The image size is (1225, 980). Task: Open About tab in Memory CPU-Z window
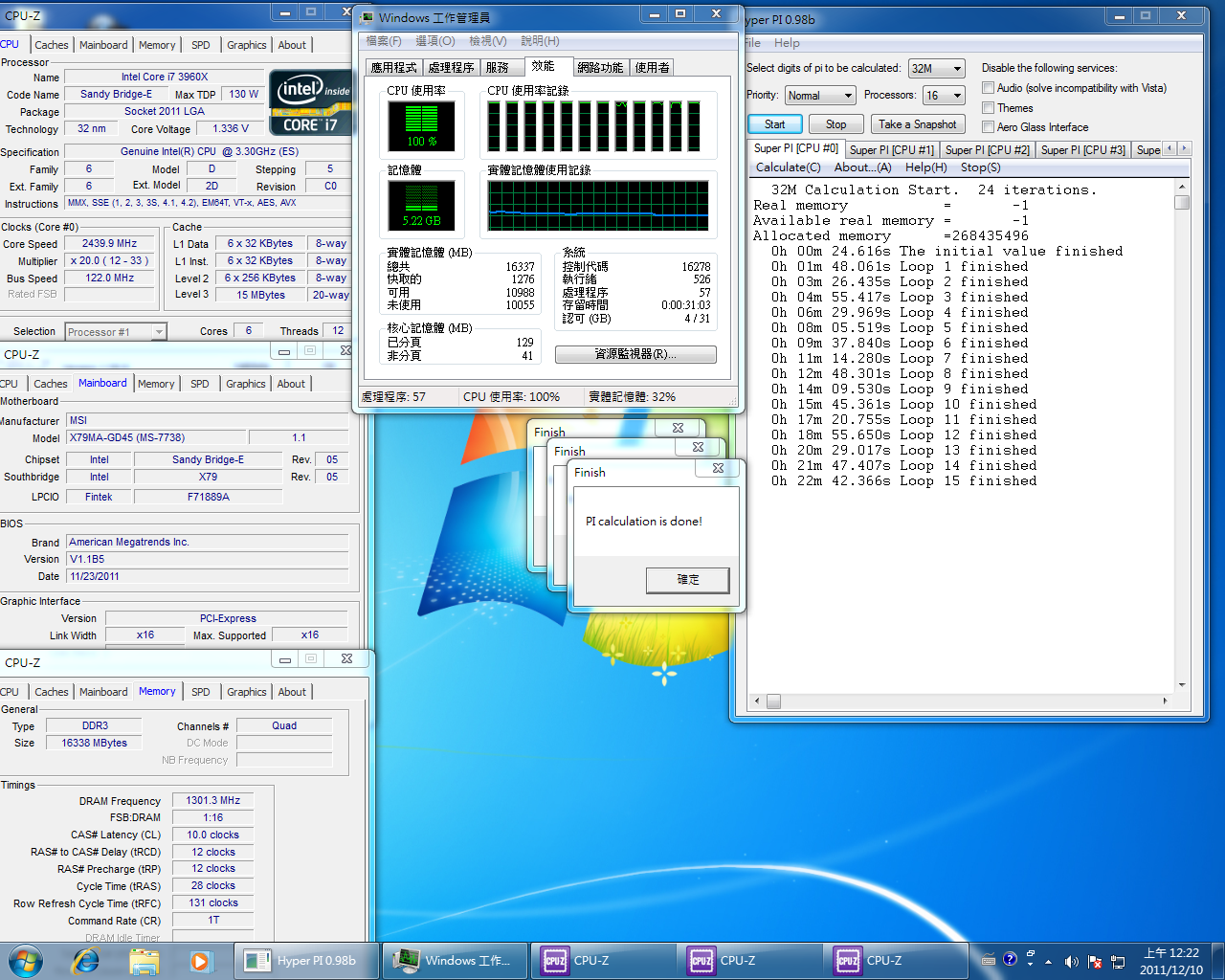[x=293, y=692]
